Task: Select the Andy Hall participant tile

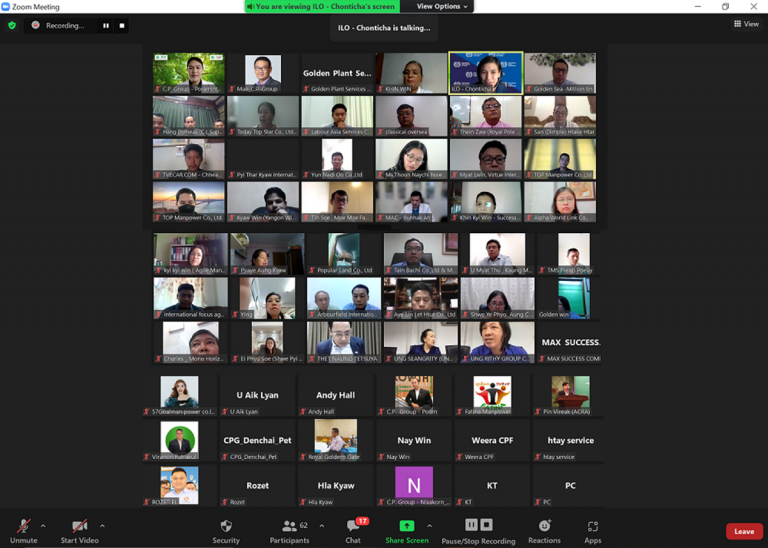Action: click(335, 399)
